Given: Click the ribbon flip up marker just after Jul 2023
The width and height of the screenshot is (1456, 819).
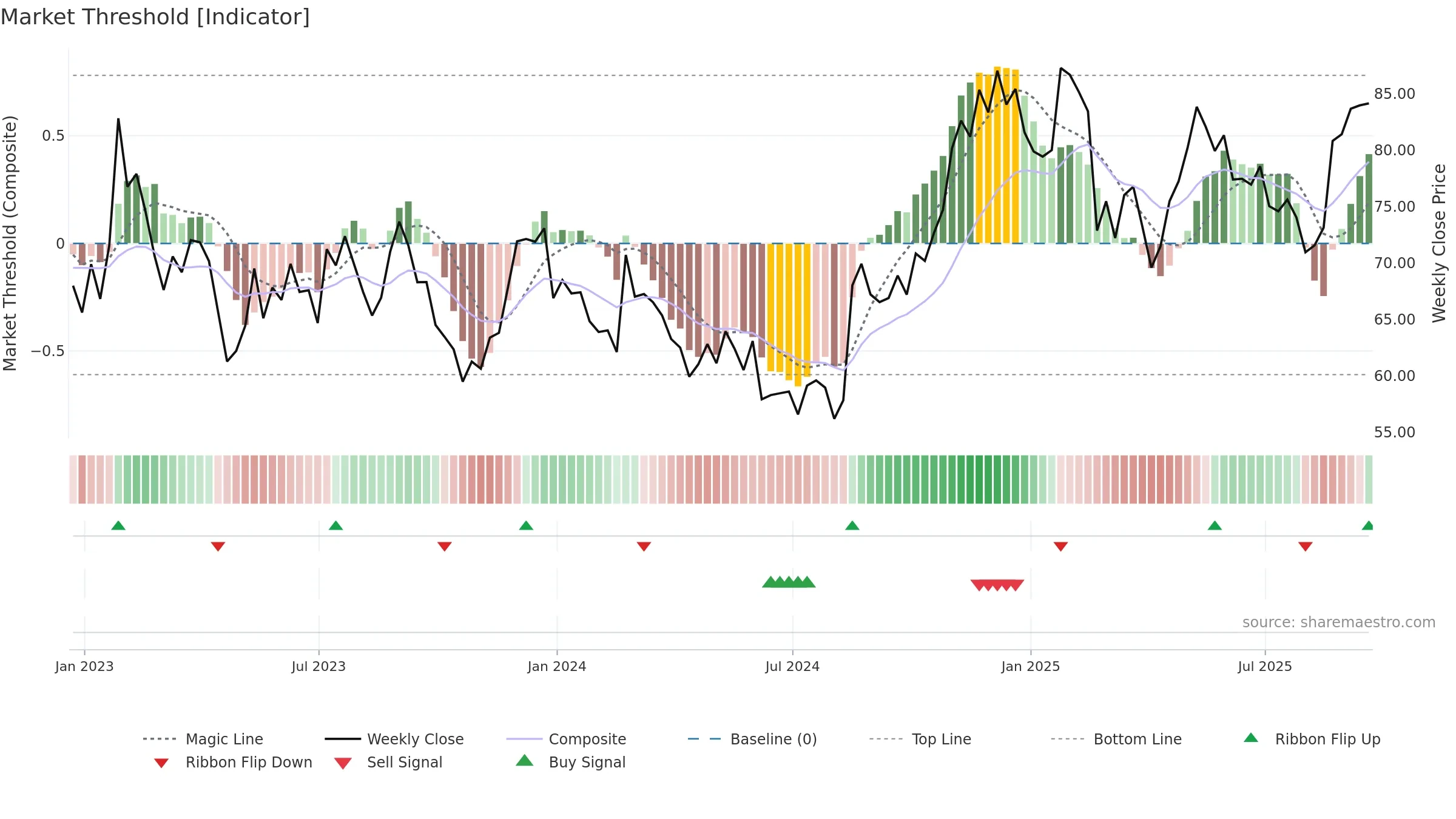Looking at the screenshot, I should (x=335, y=525).
